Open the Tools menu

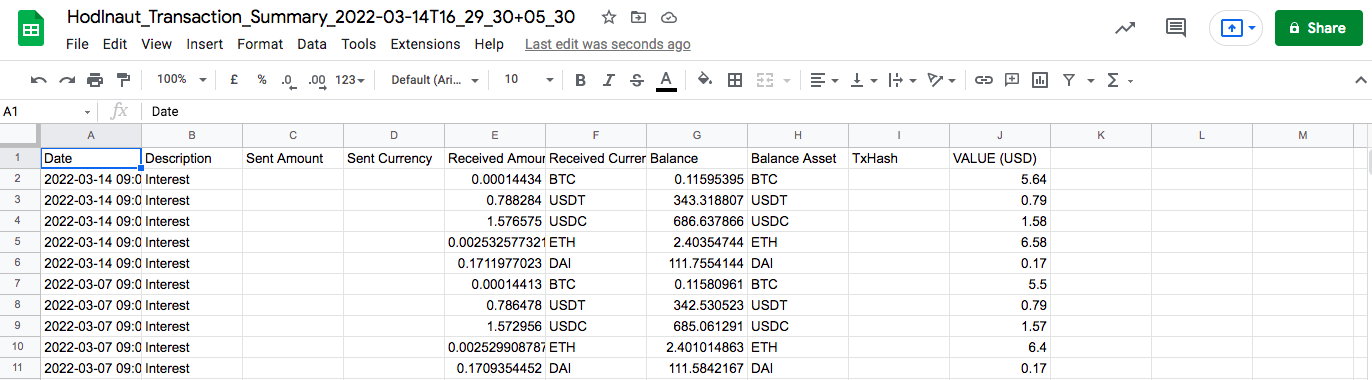359,44
